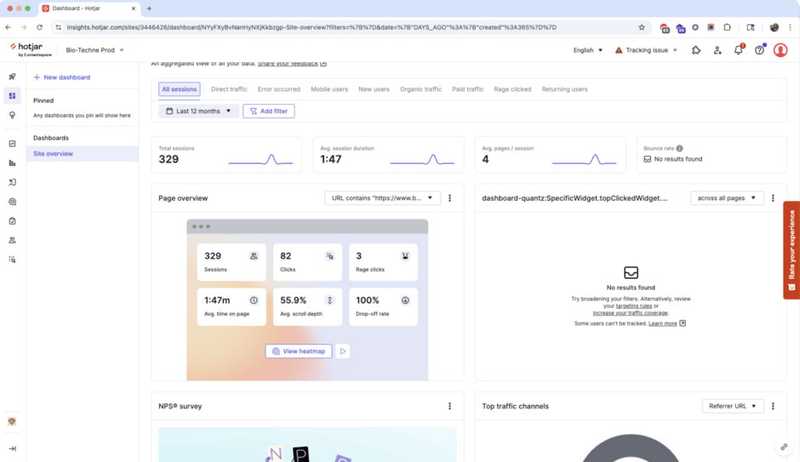Open the Site overview dashboard
Viewport: 800px width, 462px height.
click(x=82, y=153)
